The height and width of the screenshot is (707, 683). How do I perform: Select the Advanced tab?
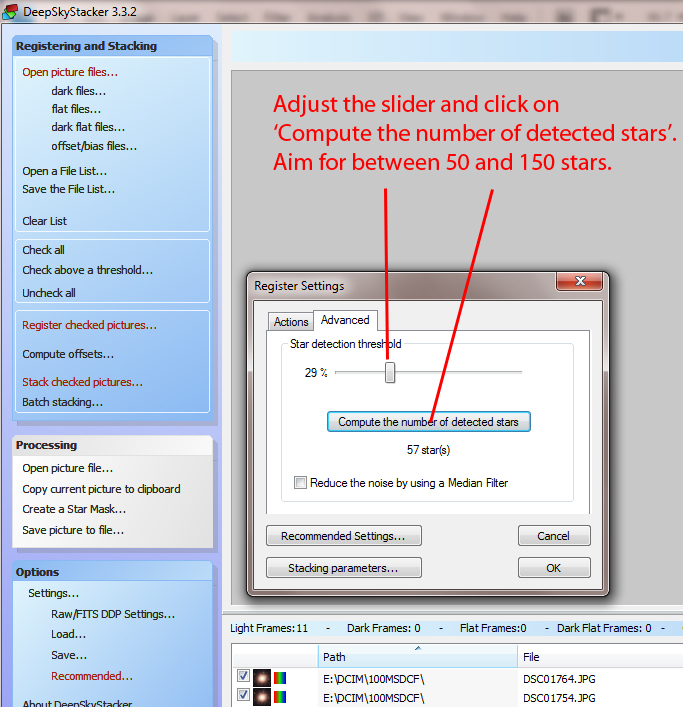coord(345,320)
